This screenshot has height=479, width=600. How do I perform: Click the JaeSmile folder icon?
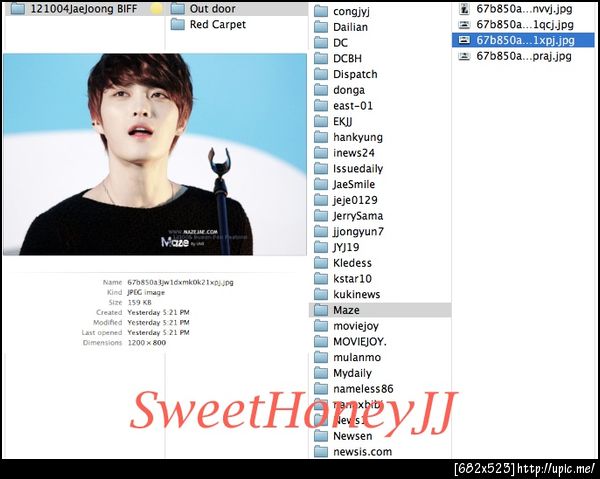321,184
